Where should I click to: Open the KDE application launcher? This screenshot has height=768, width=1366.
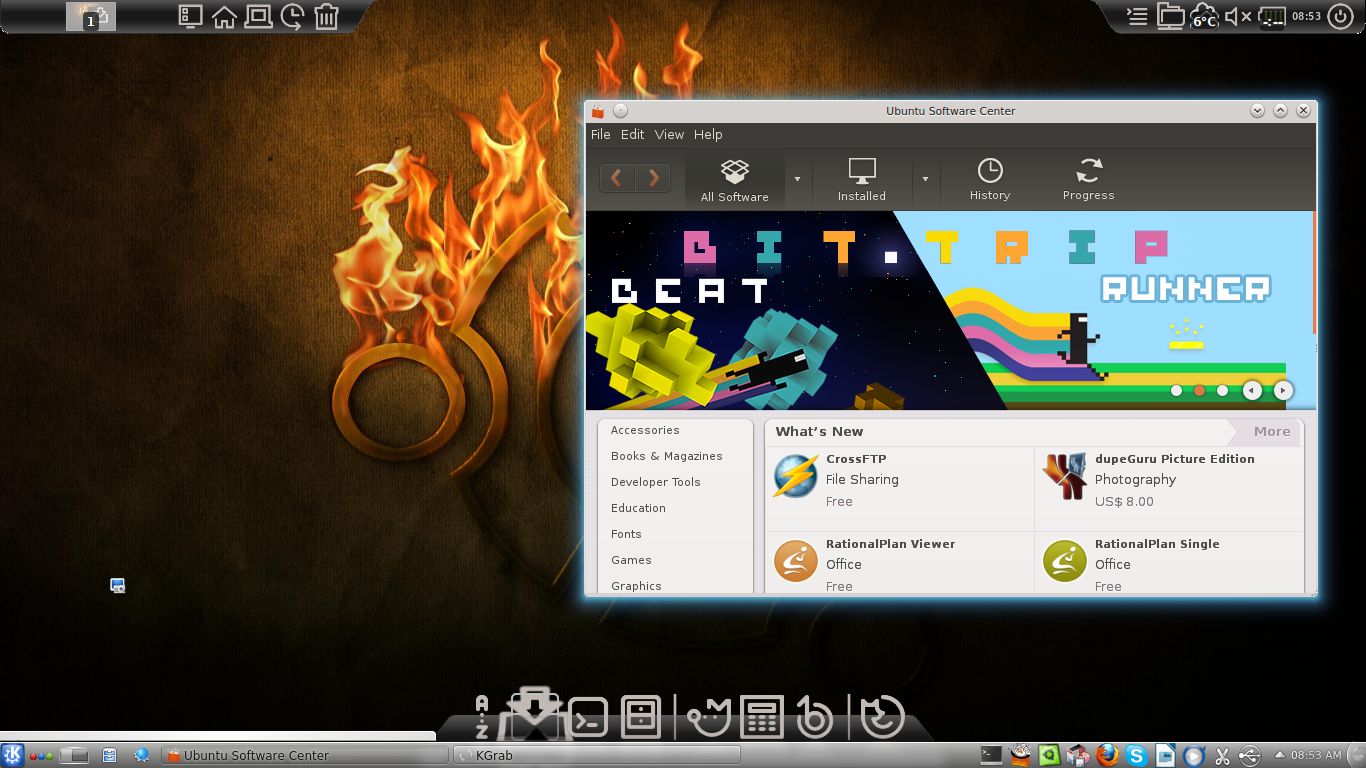[x=13, y=755]
